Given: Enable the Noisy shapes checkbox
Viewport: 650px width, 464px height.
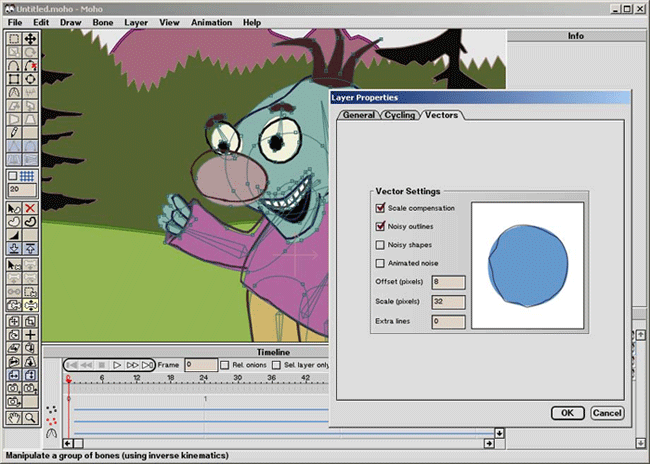Looking at the screenshot, I should (380, 245).
